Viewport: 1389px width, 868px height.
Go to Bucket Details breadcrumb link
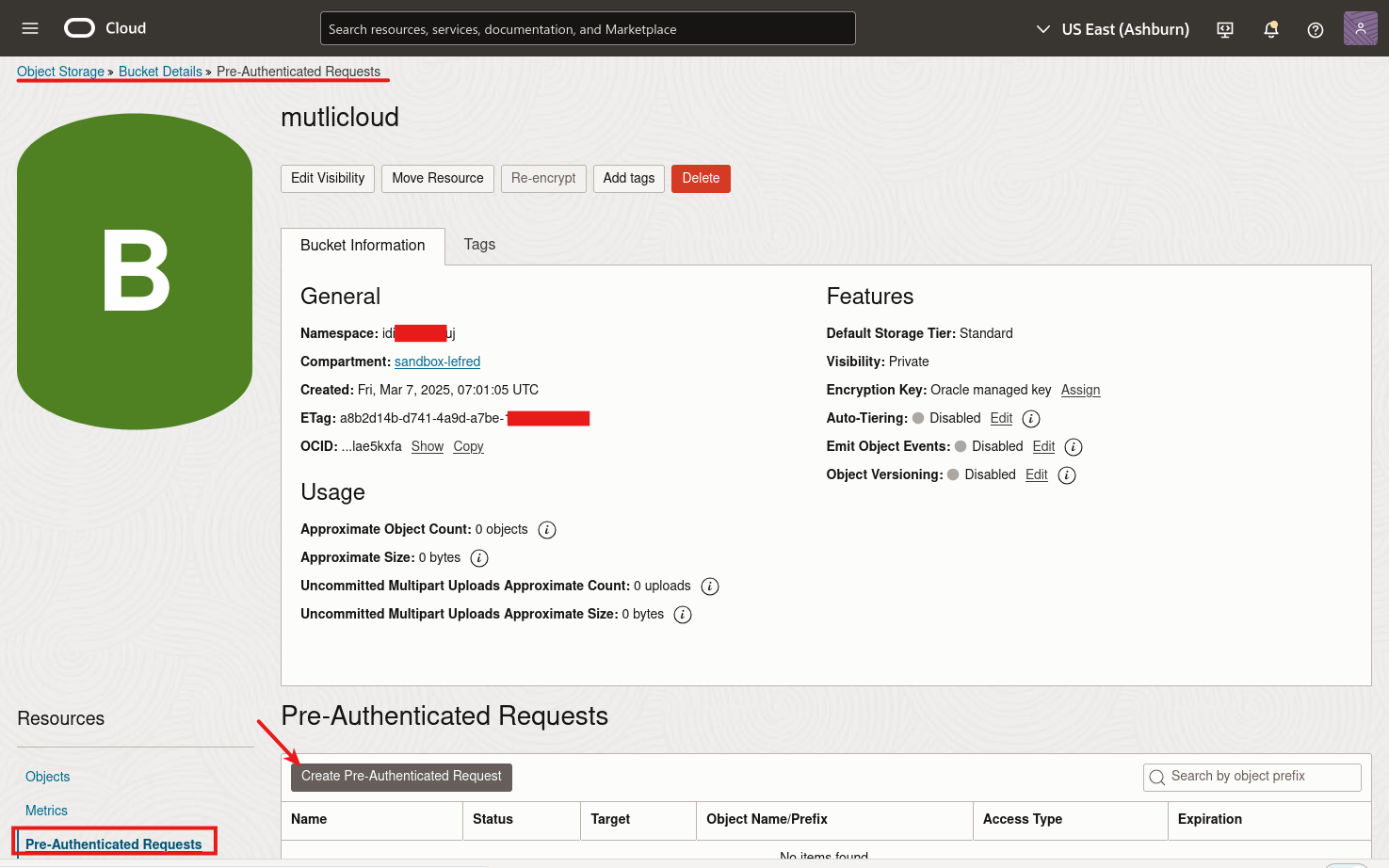point(160,72)
